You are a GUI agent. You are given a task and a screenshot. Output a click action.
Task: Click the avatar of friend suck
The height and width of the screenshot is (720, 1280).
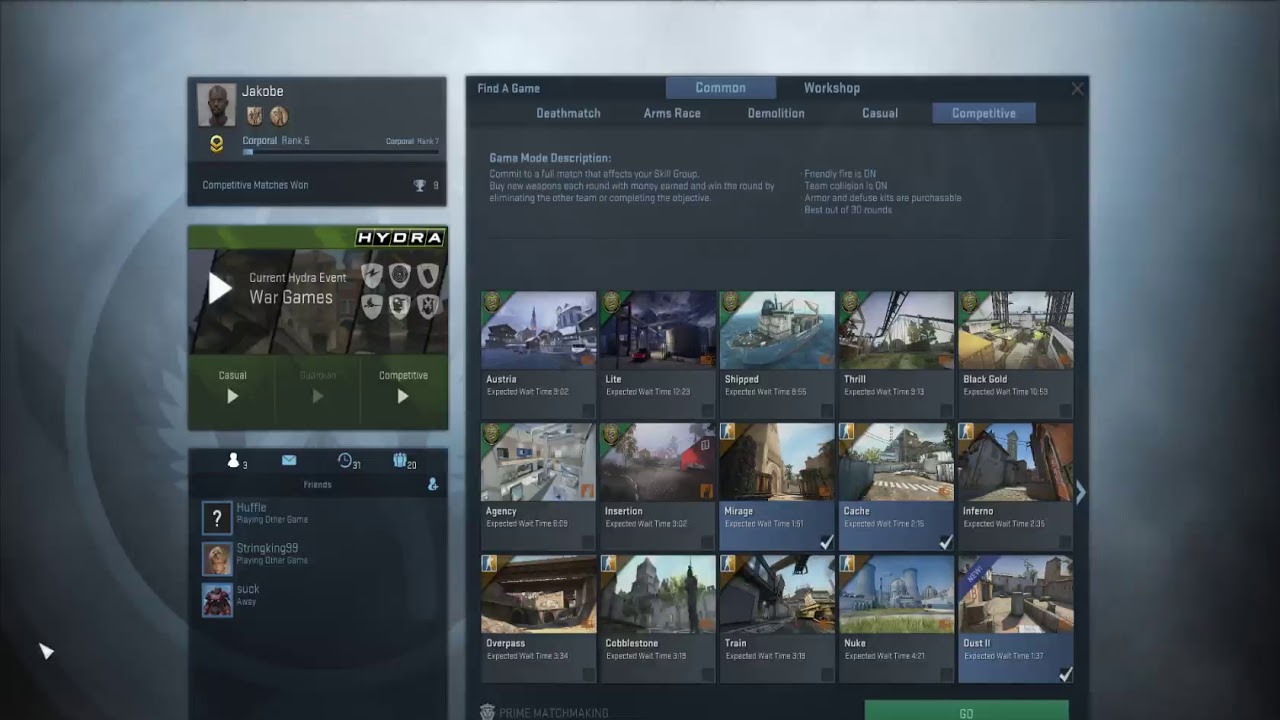(x=217, y=600)
